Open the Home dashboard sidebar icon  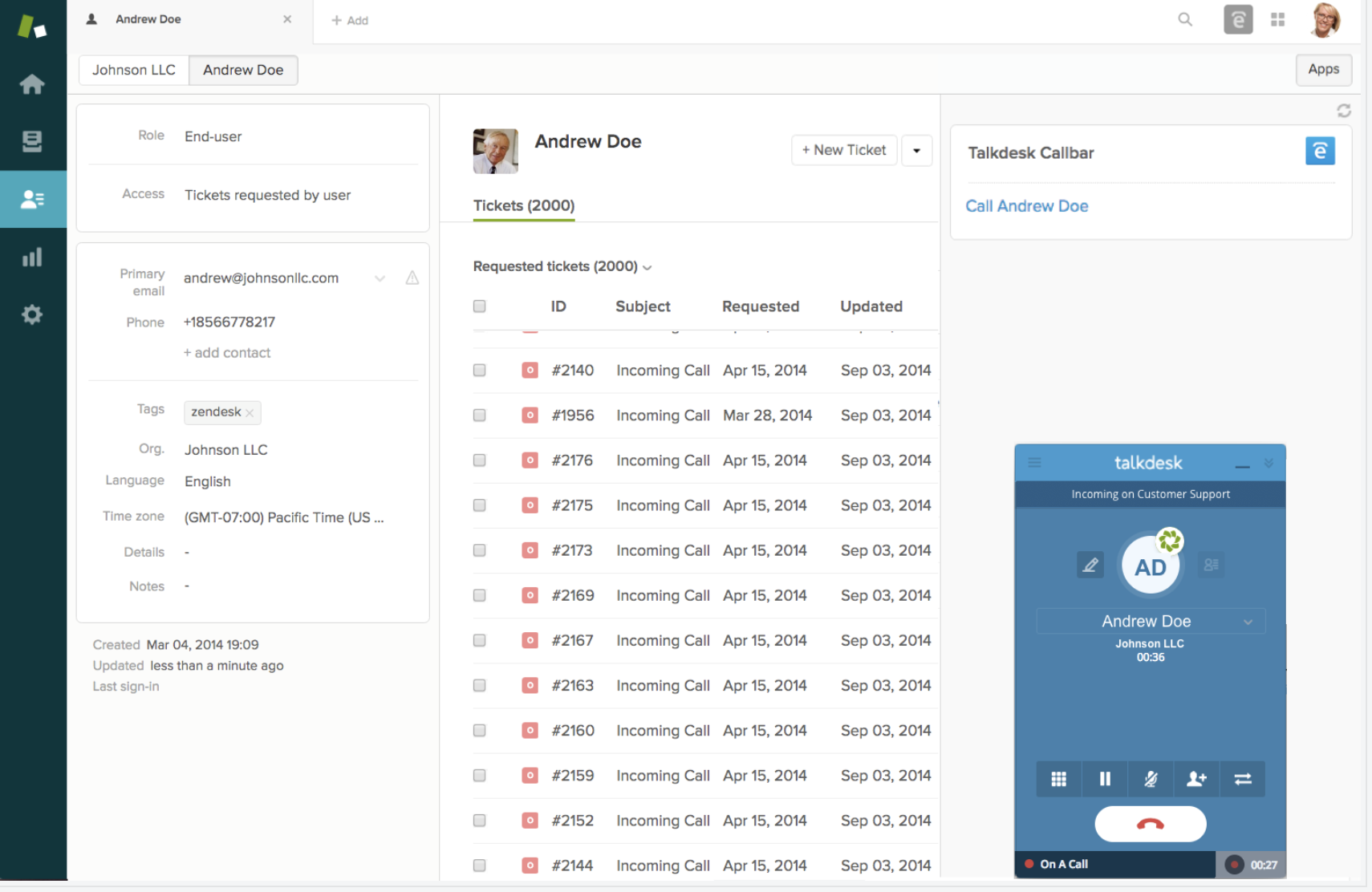32,84
